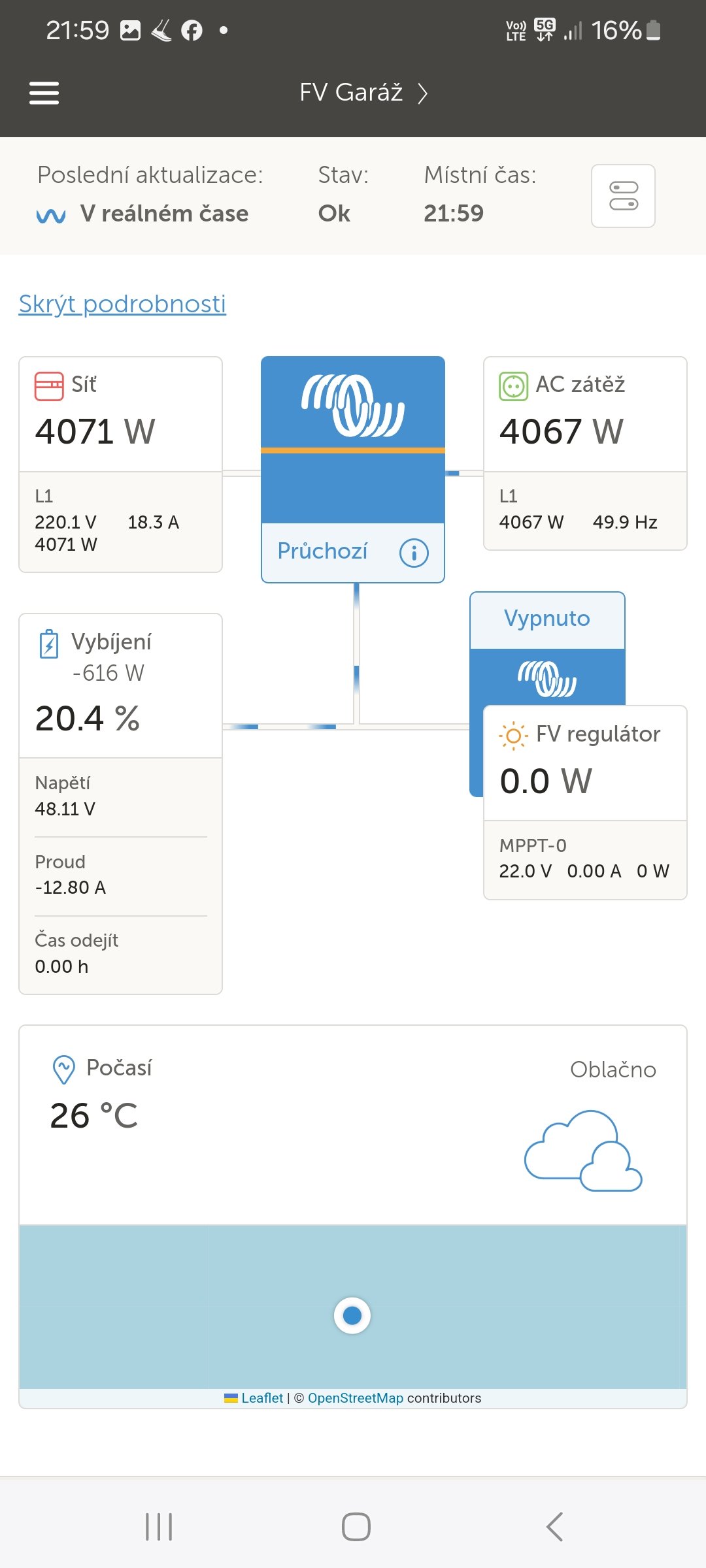Screen dimensions: 706x1568
Task: Click the FV regulátor sun icon
Action: tap(513, 736)
